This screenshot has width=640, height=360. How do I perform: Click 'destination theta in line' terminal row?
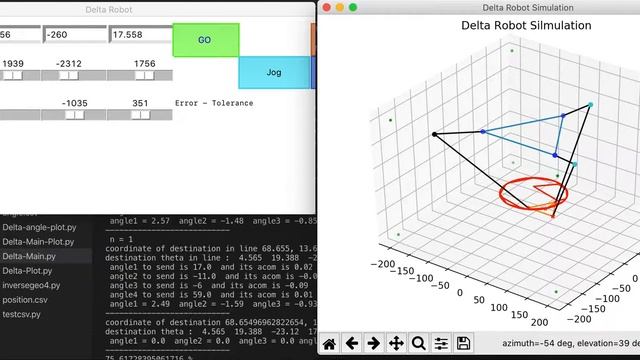211,258
